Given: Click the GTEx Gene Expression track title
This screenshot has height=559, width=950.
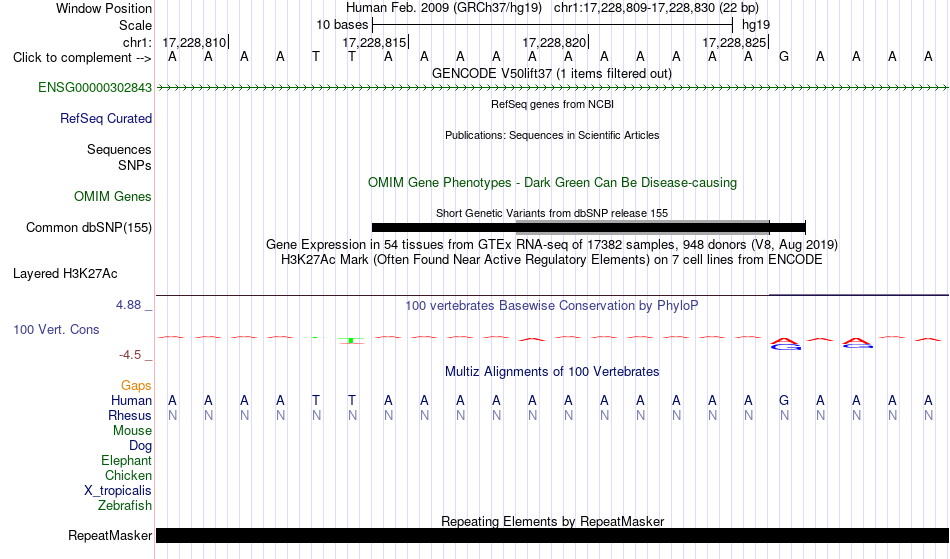Looking at the screenshot, I should click(552, 245).
